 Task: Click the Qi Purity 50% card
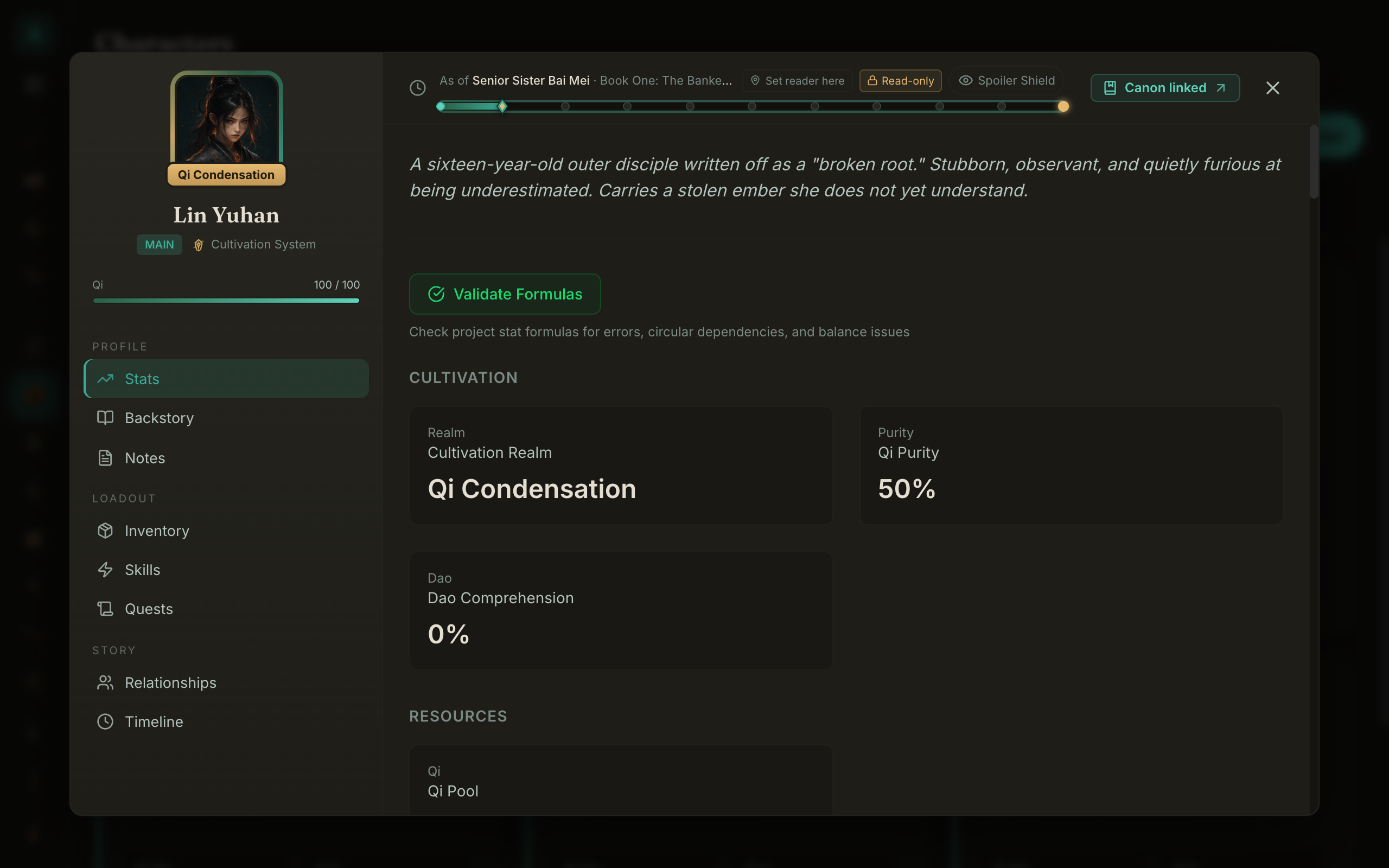[1071, 465]
